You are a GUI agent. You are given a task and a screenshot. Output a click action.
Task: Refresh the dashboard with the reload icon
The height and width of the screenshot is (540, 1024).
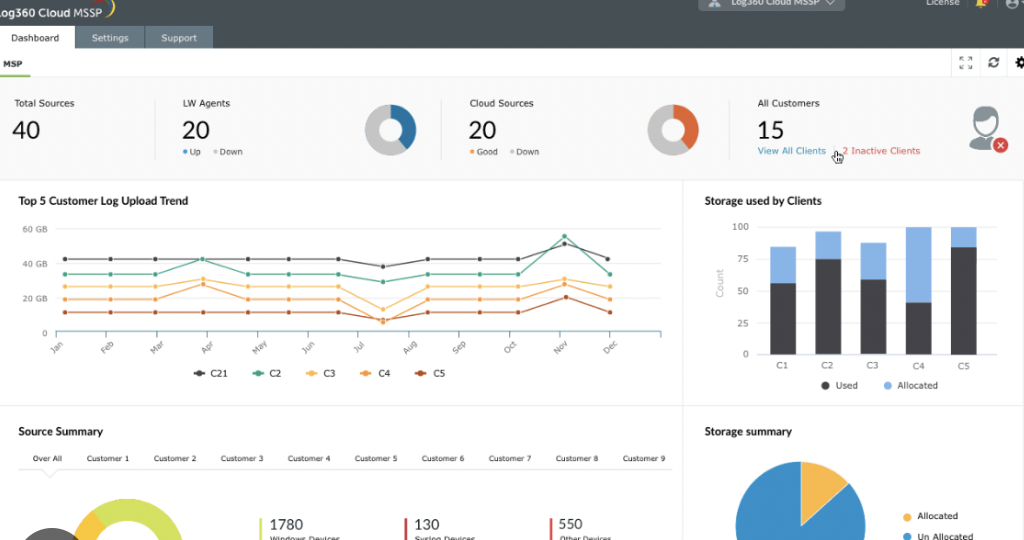coord(993,63)
